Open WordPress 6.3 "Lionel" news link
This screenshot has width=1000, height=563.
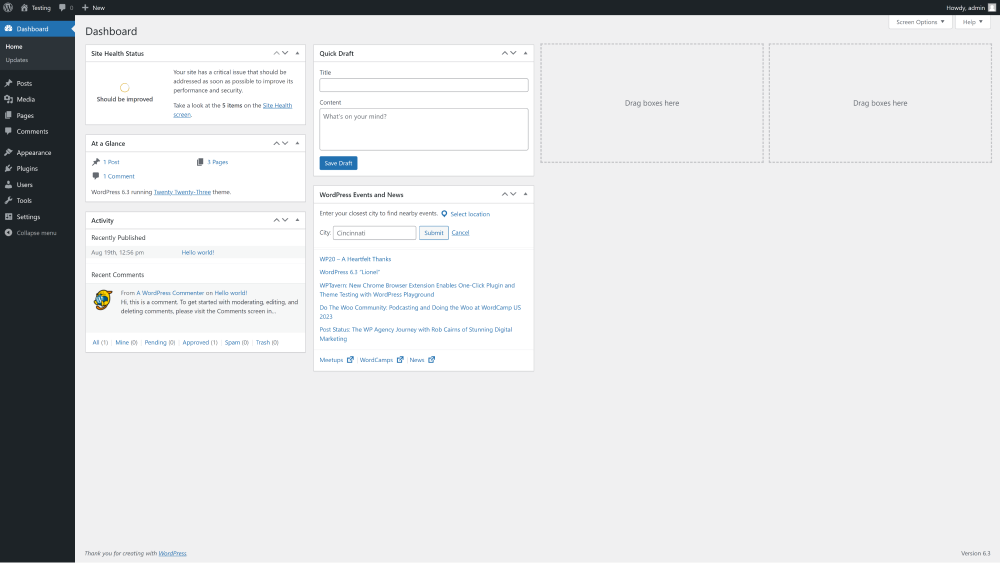pos(349,272)
